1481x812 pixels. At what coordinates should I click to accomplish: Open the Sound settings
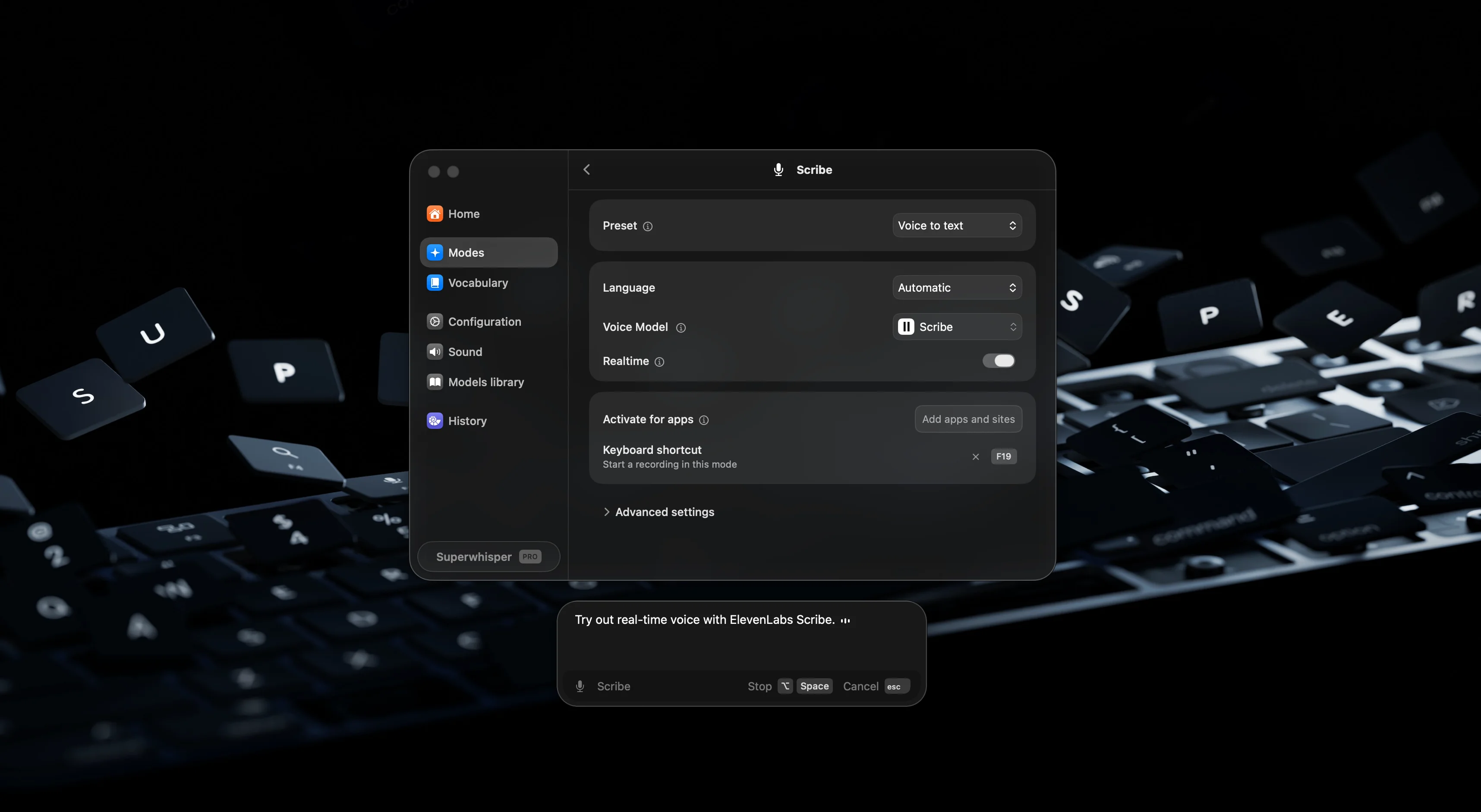pyautogui.click(x=488, y=352)
